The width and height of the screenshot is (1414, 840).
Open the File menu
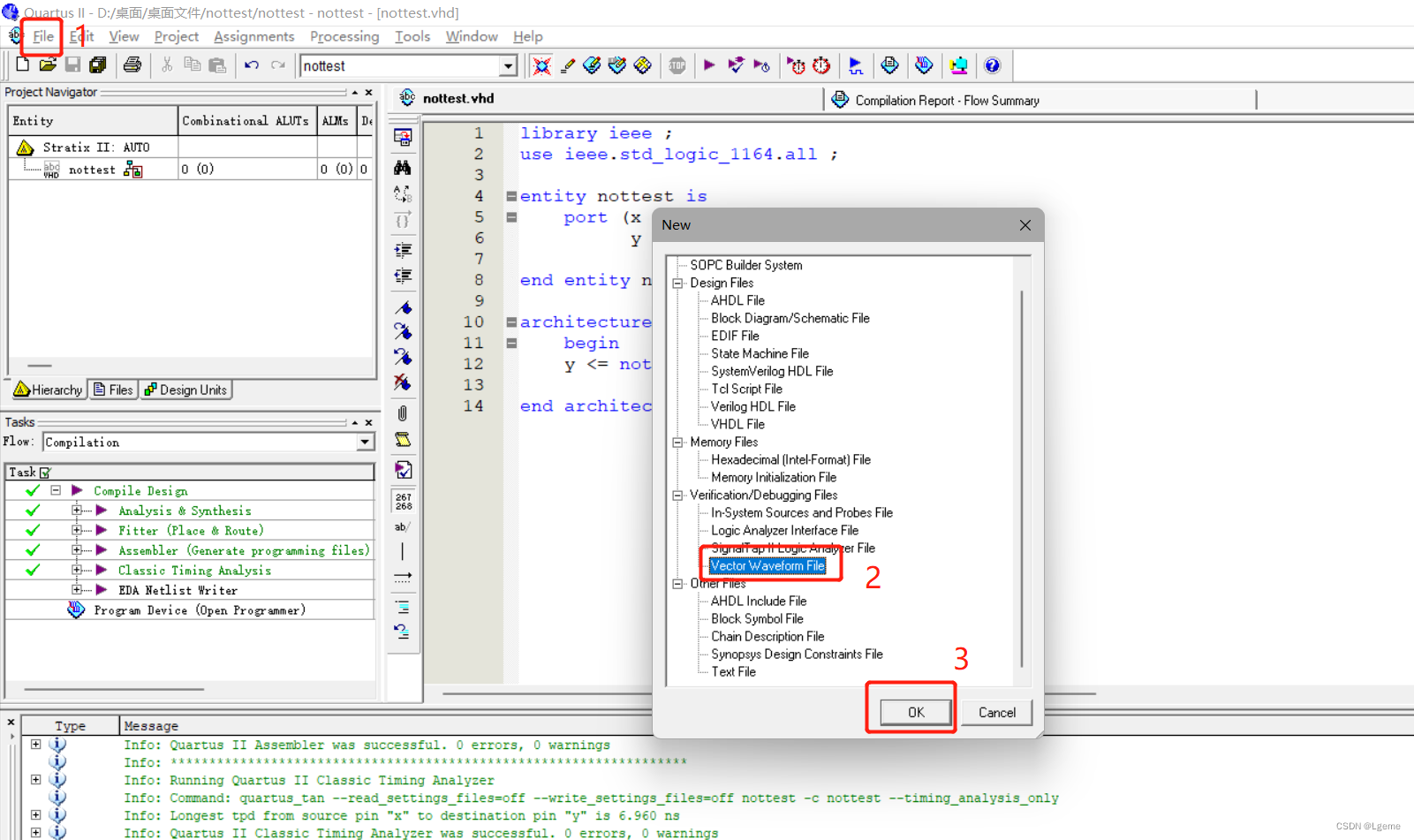43,36
